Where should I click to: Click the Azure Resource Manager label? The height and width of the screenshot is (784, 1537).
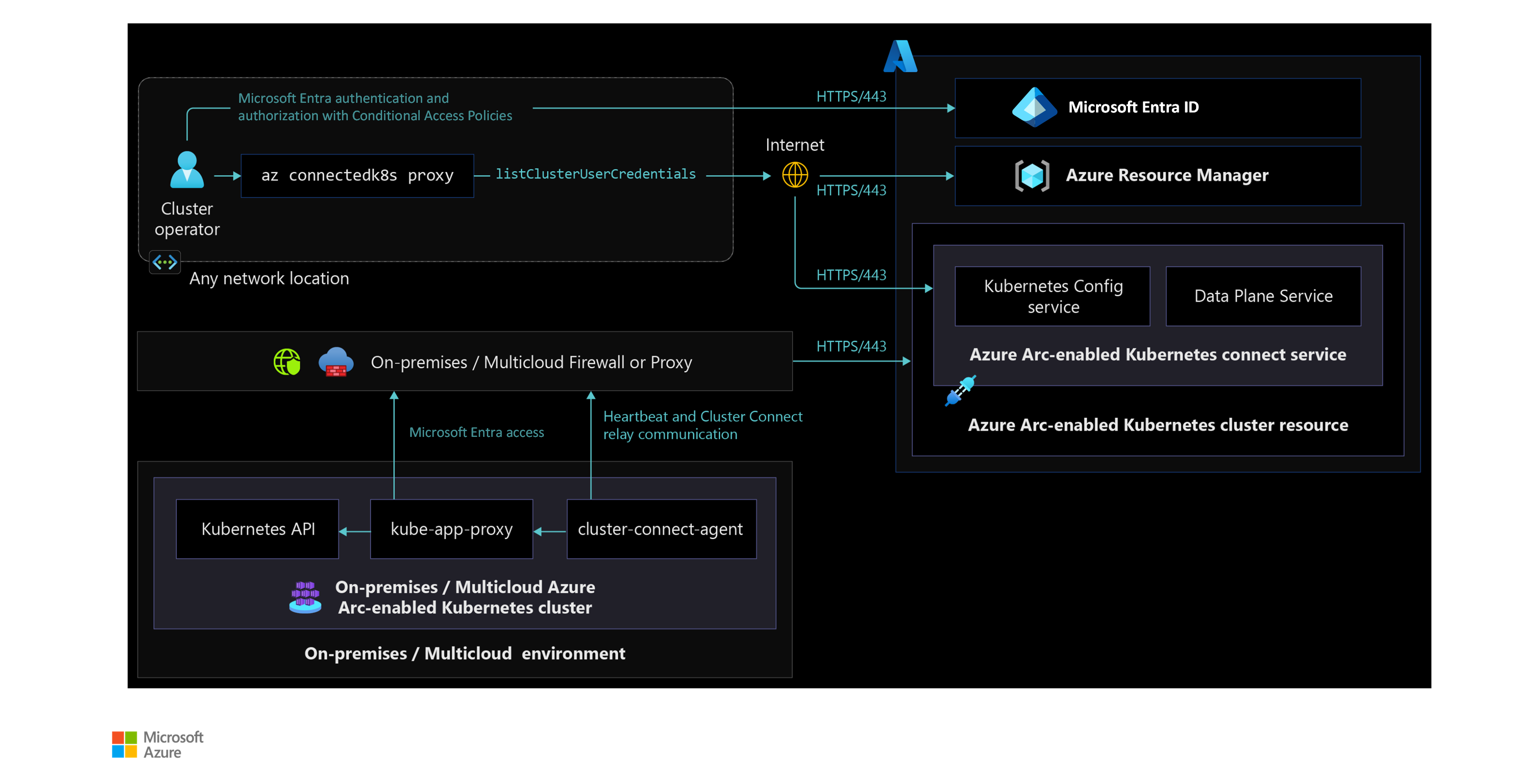coord(1167,175)
